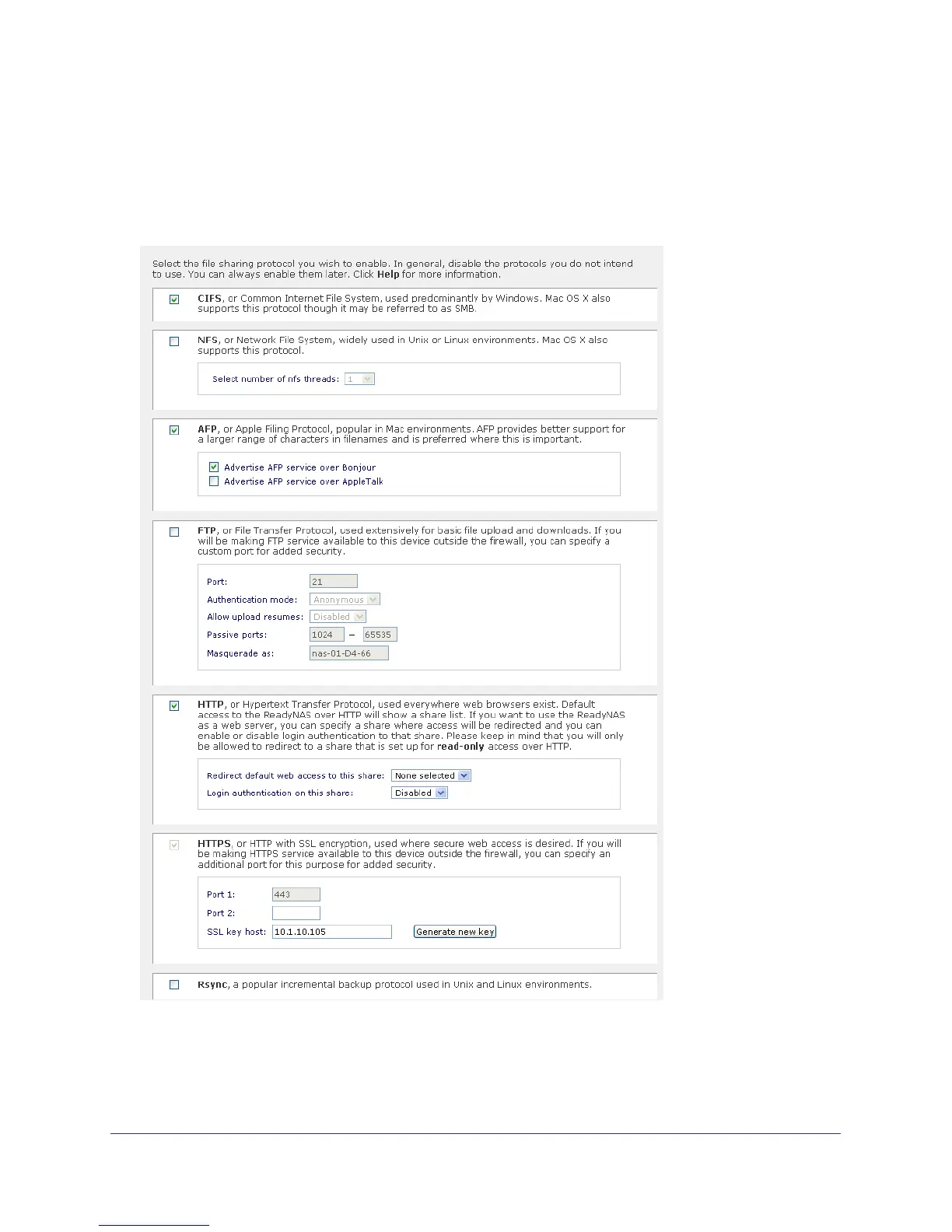This screenshot has height=1232, width=952.
Task: Uncheck the AFP protocol checkbox
Action: click(174, 430)
